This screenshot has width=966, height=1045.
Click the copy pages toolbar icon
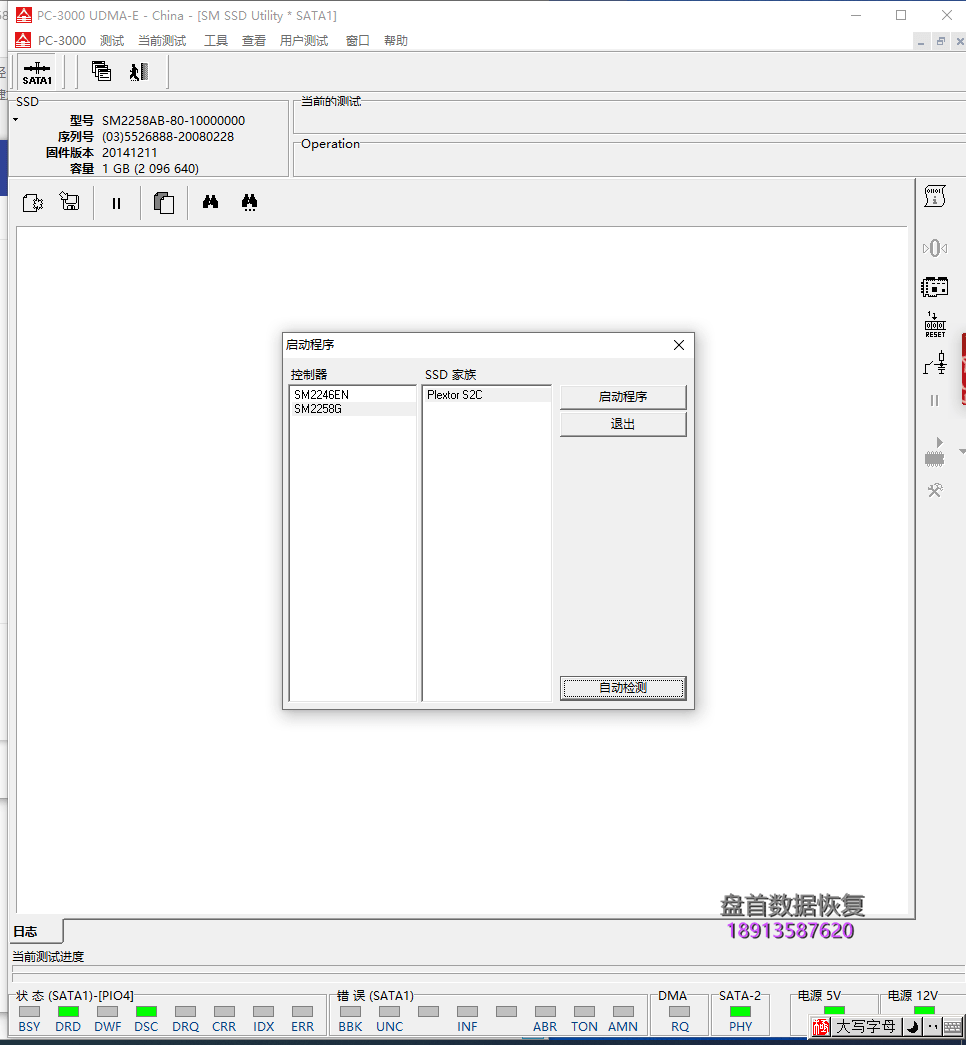coord(164,203)
